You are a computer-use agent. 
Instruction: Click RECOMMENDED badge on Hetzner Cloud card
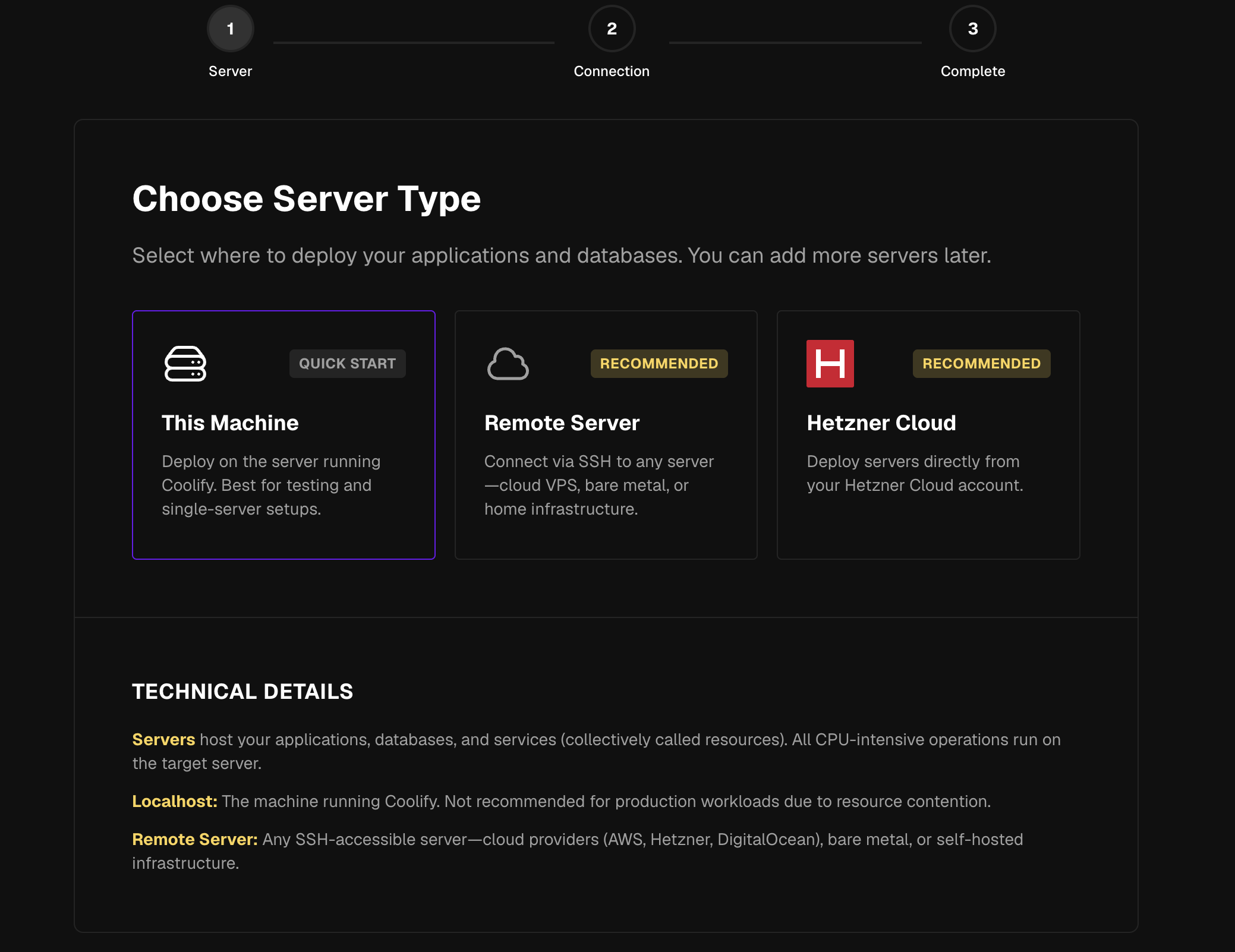[982, 364]
